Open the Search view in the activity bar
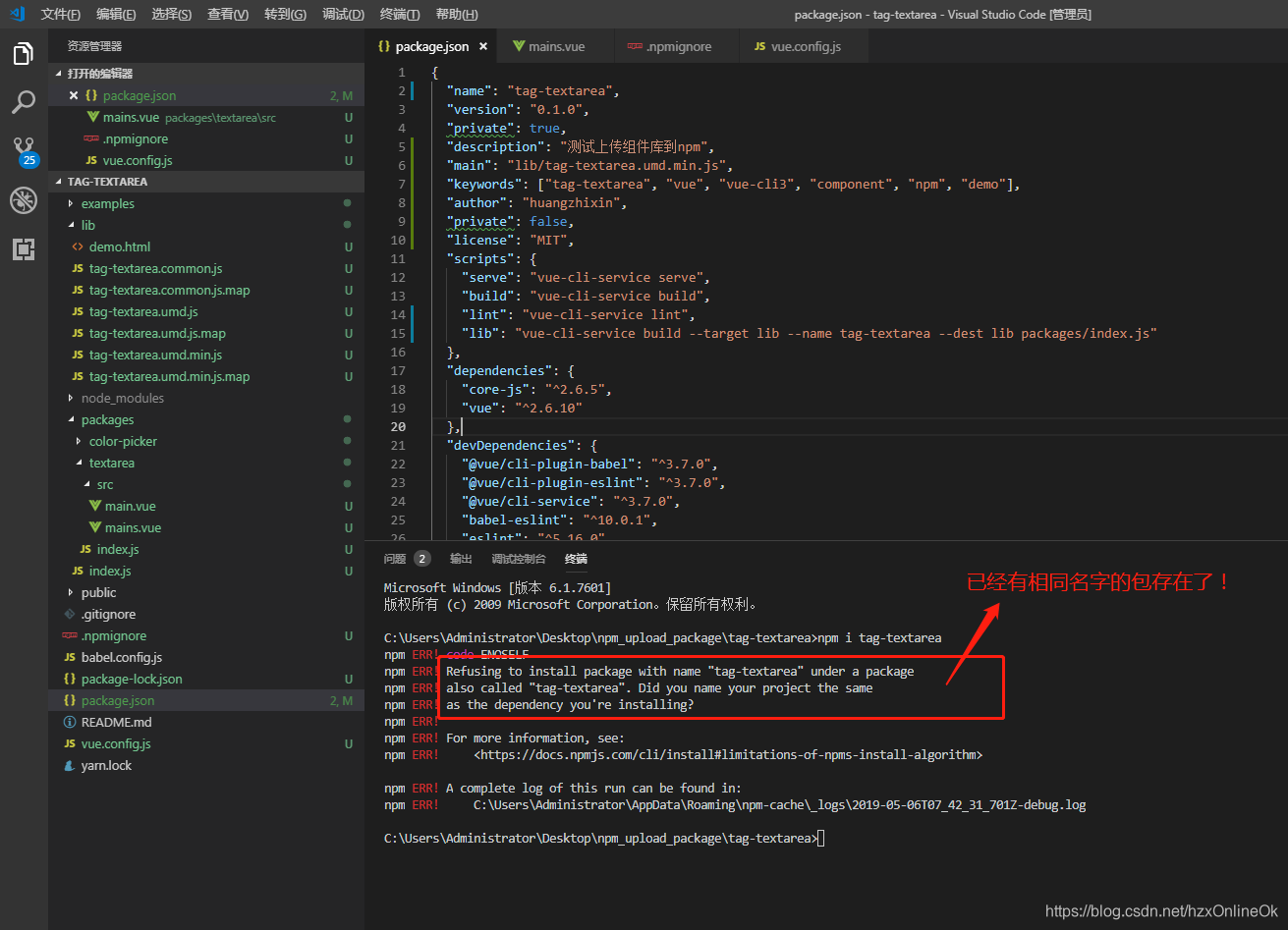 point(24,102)
